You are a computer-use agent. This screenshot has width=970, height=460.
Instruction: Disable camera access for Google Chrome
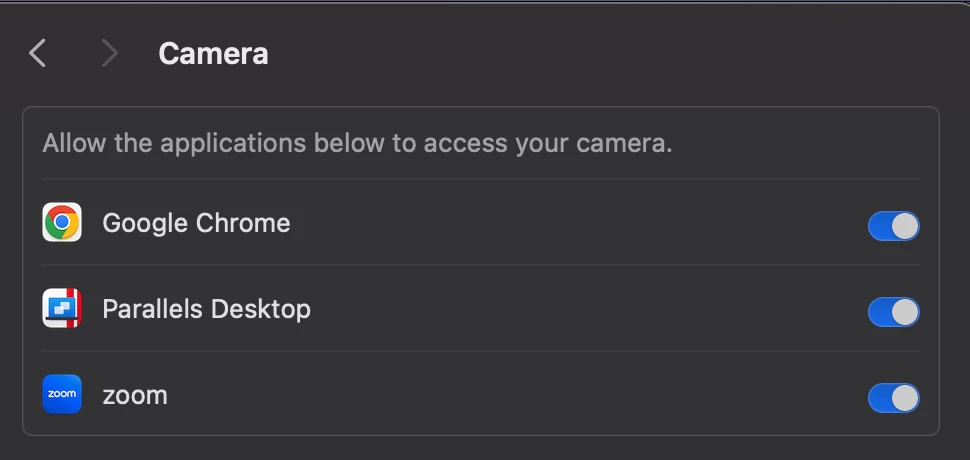893,226
